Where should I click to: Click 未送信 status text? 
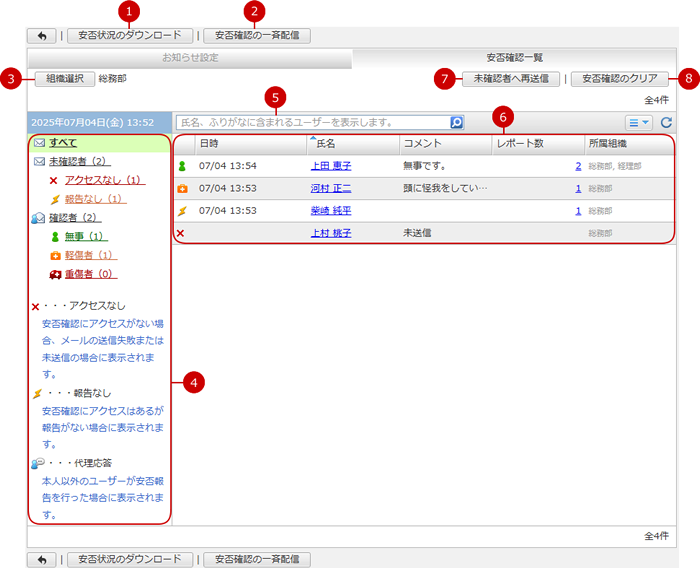[417, 233]
